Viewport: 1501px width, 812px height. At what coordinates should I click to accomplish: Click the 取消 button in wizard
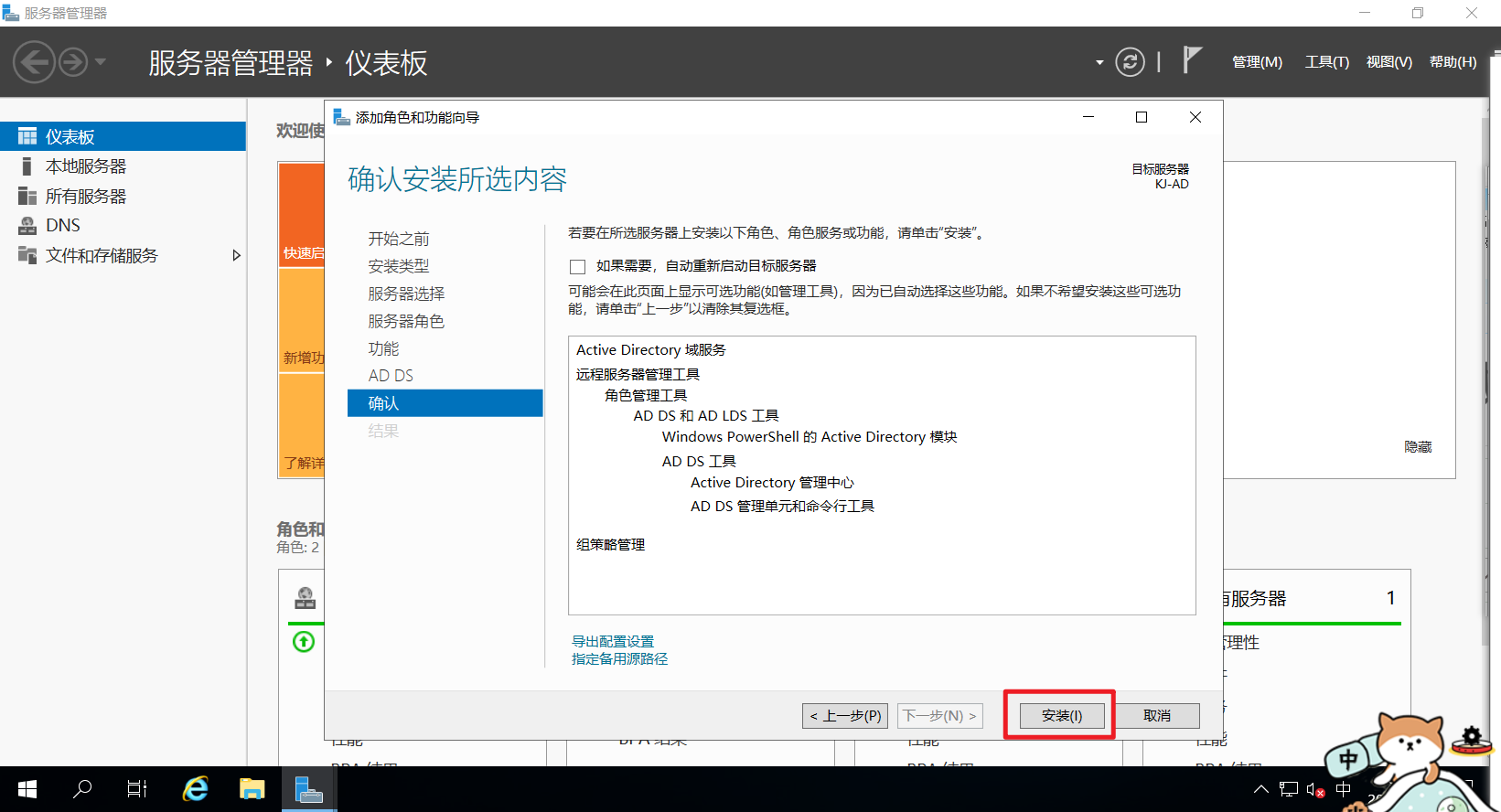pos(1157,716)
